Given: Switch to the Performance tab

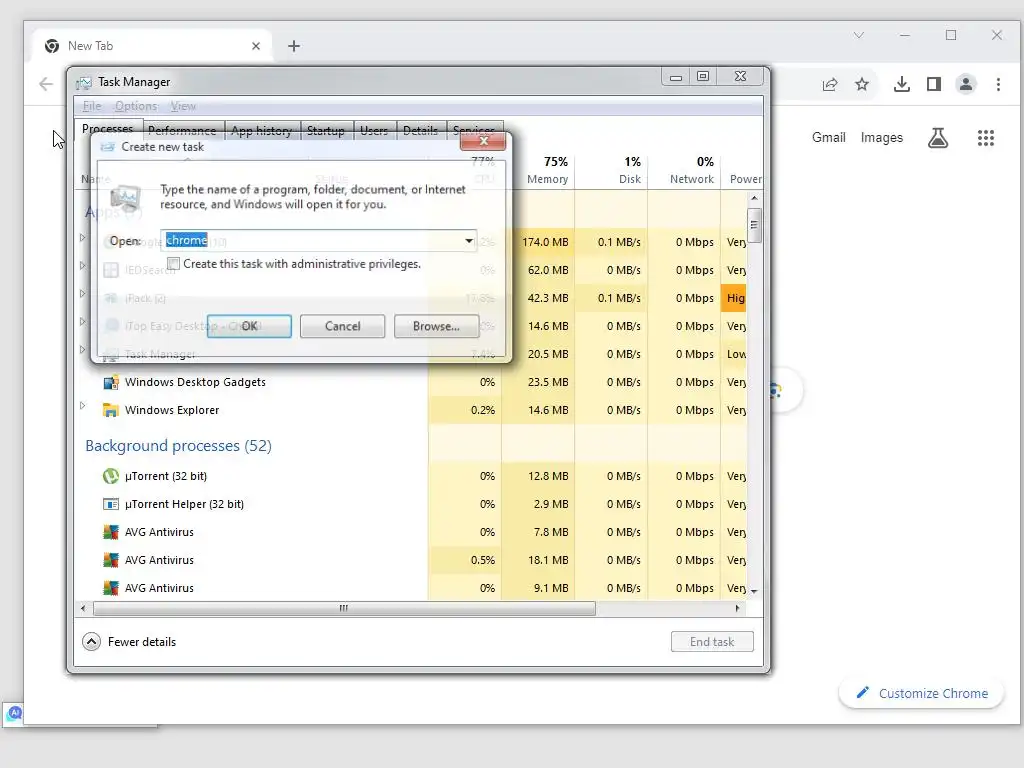Looking at the screenshot, I should (x=182, y=131).
